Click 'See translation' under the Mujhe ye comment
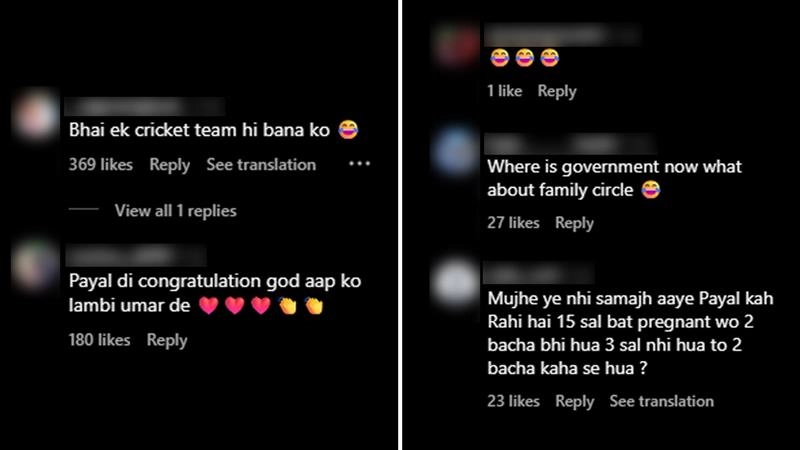800x450 pixels. tap(662, 402)
